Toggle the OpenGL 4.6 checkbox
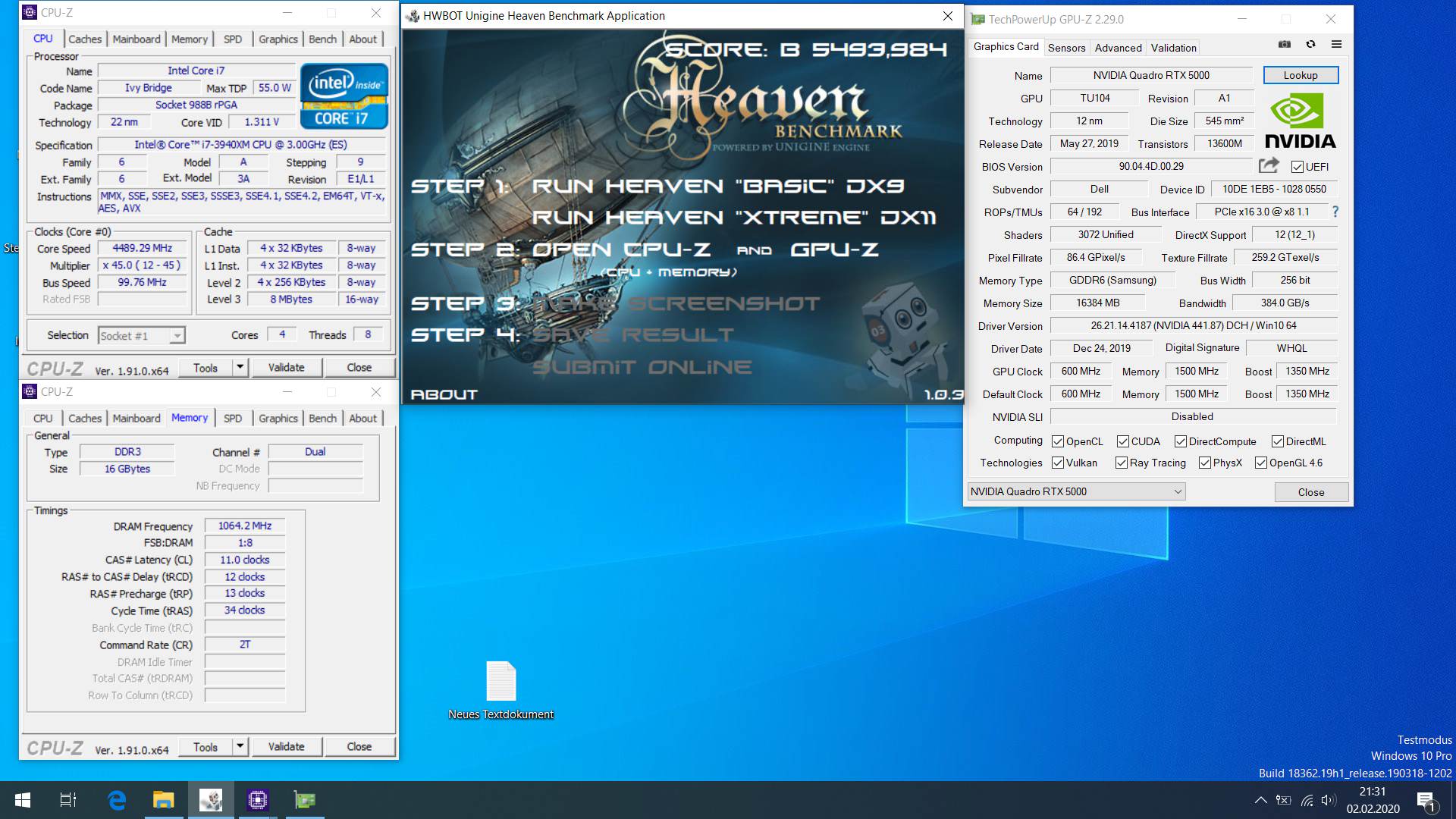This screenshot has width=1456, height=819. 1261,463
